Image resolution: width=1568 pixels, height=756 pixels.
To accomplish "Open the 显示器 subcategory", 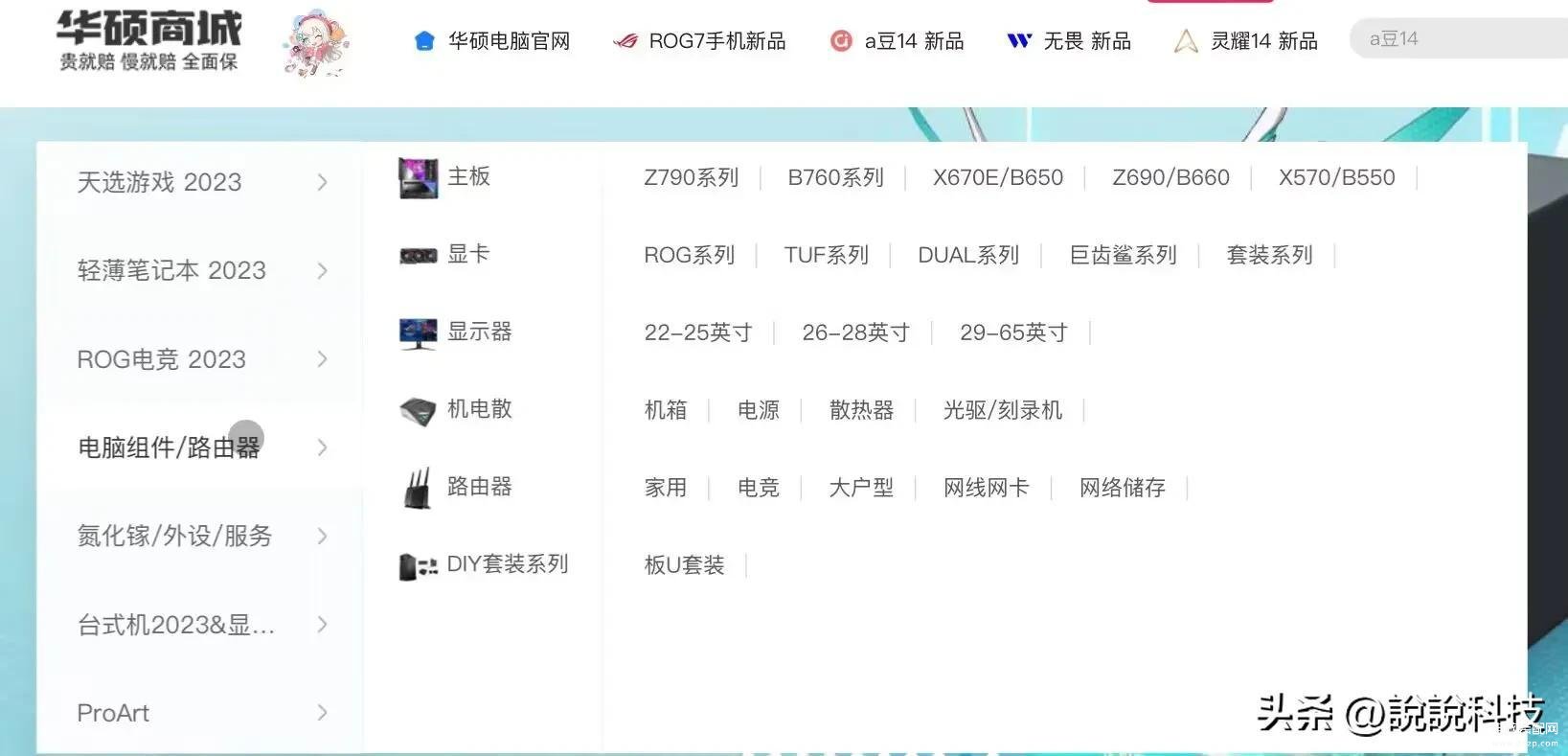I will point(480,332).
